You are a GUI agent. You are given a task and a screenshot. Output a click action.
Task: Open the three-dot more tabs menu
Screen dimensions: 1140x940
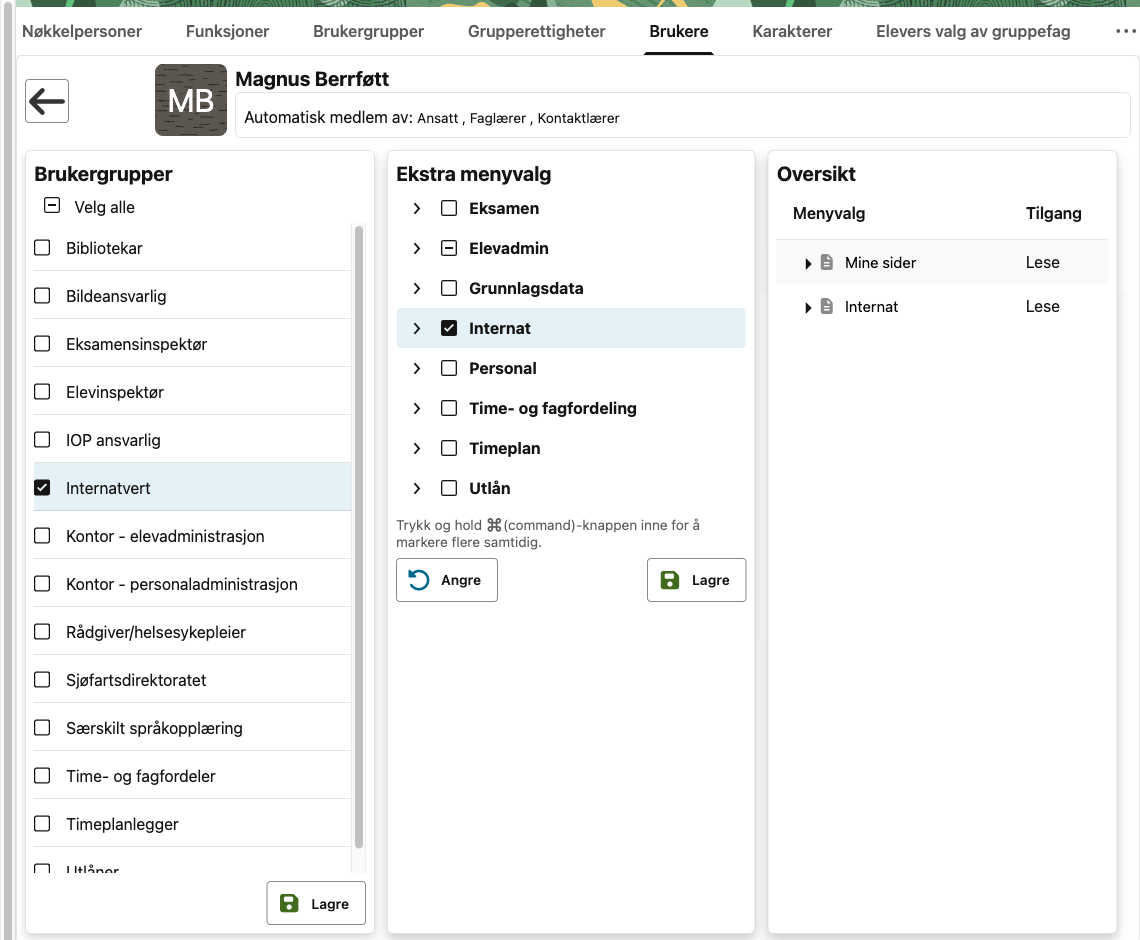(1125, 31)
